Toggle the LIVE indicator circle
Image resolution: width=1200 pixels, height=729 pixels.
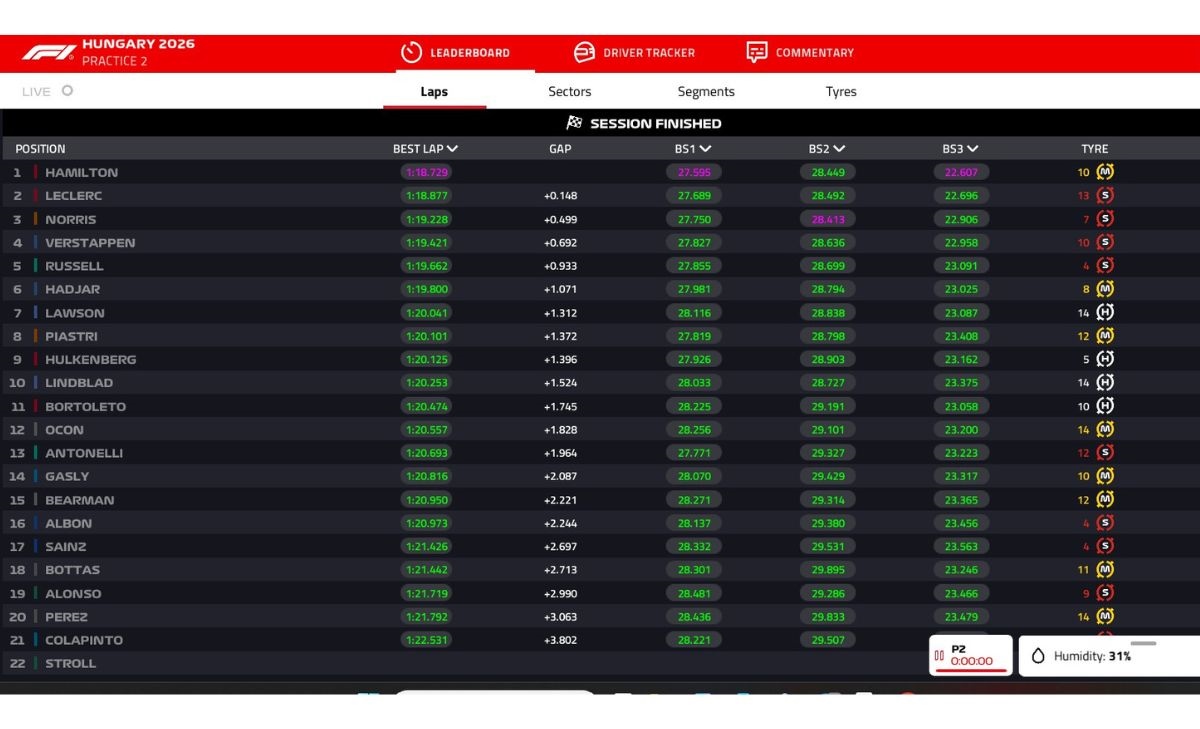click(x=67, y=90)
